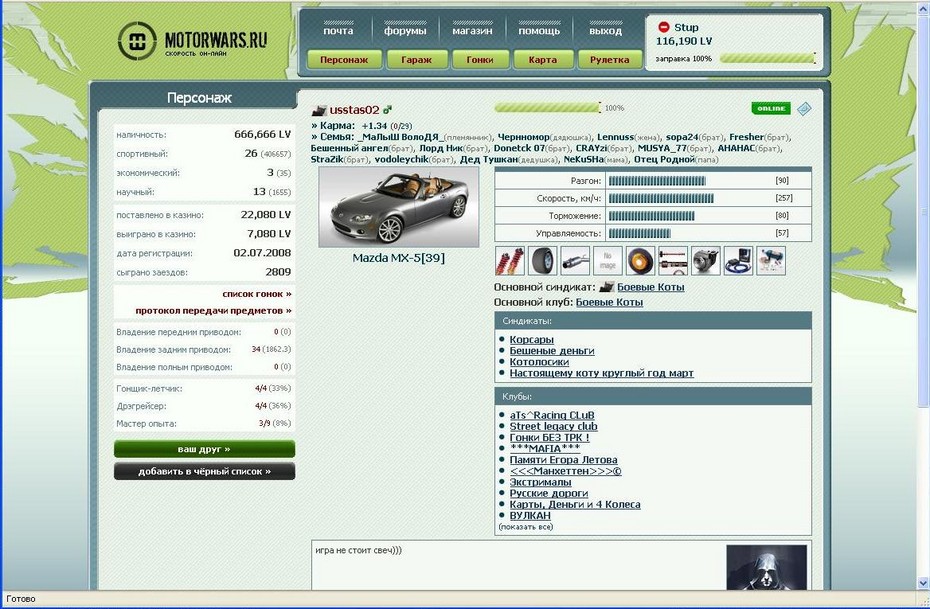
Task: Click the Mazda MX-5[39] car title
Action: (399, 258)
